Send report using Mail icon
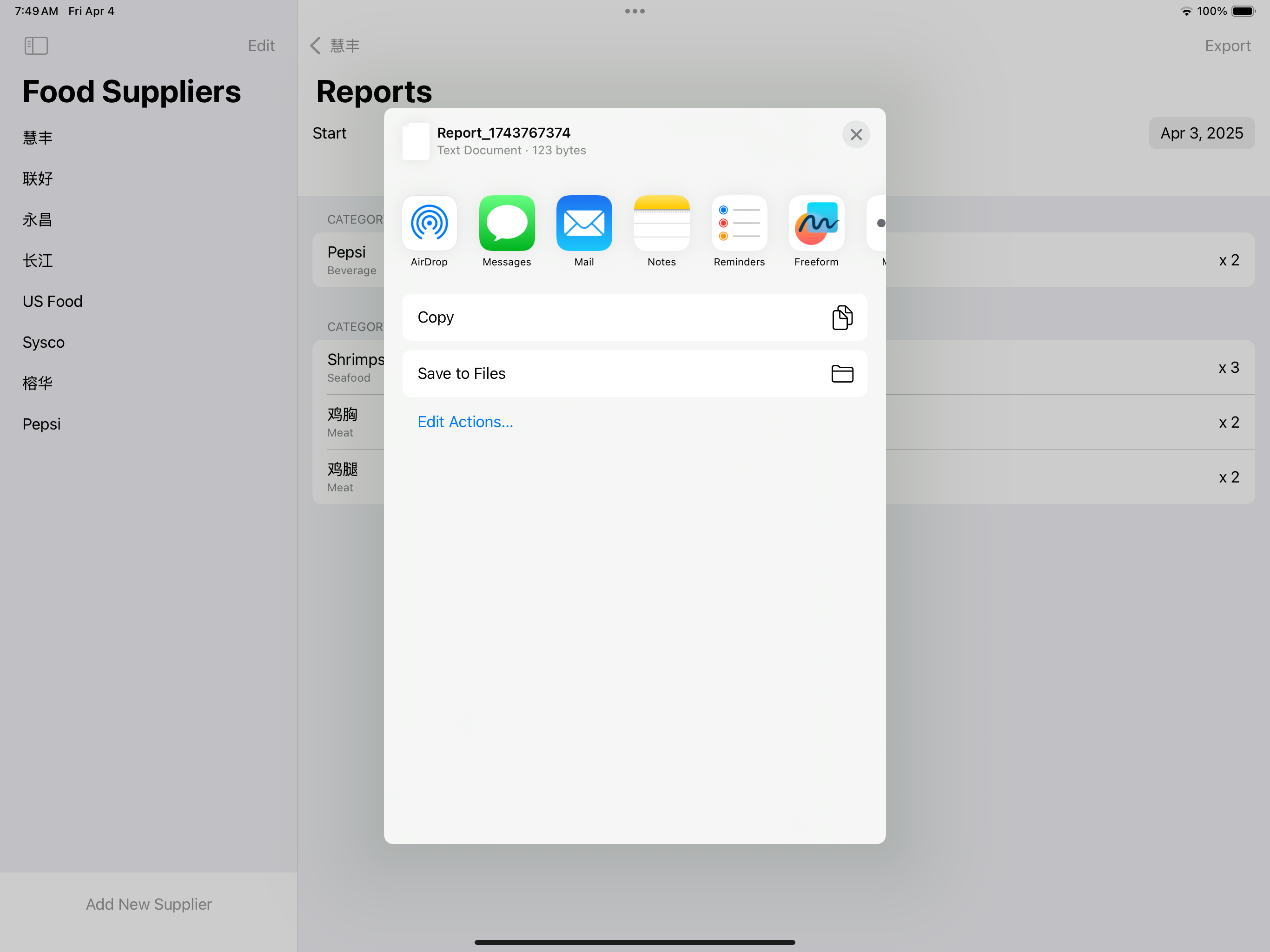The image size is (1270, 952). click(584, 224)
